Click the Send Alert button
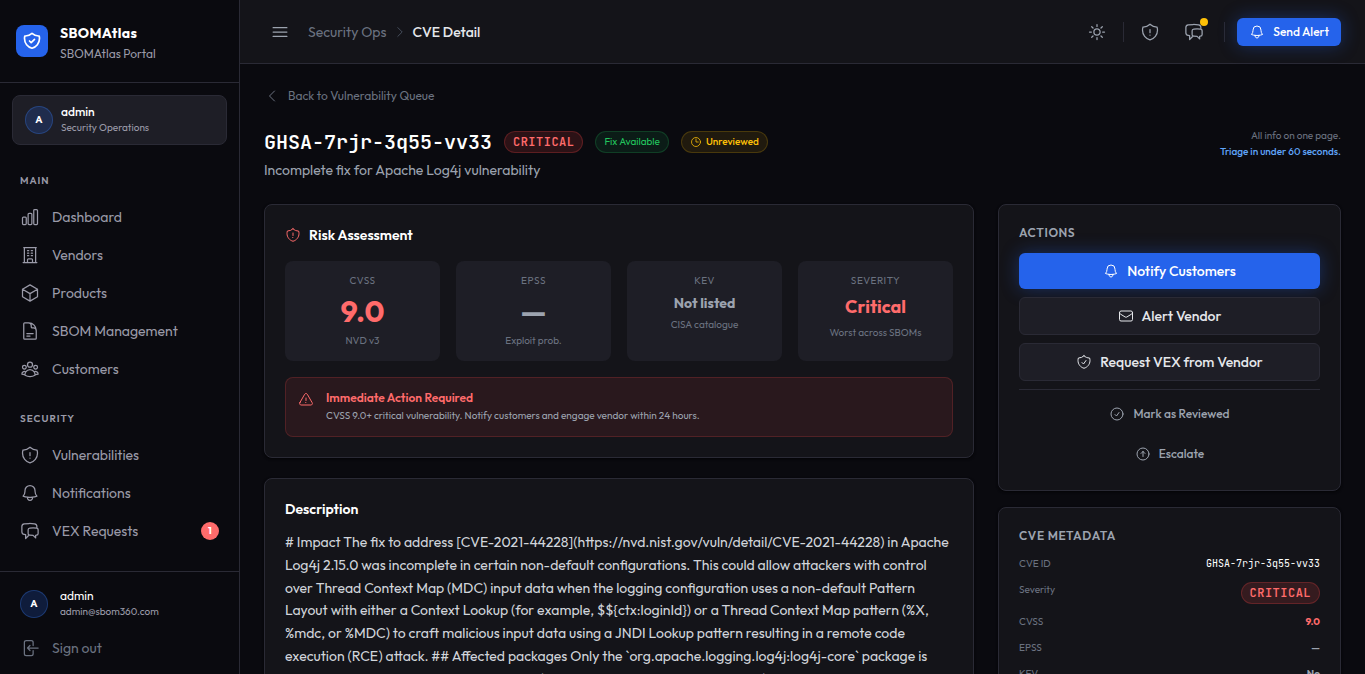 point(1288,32)
